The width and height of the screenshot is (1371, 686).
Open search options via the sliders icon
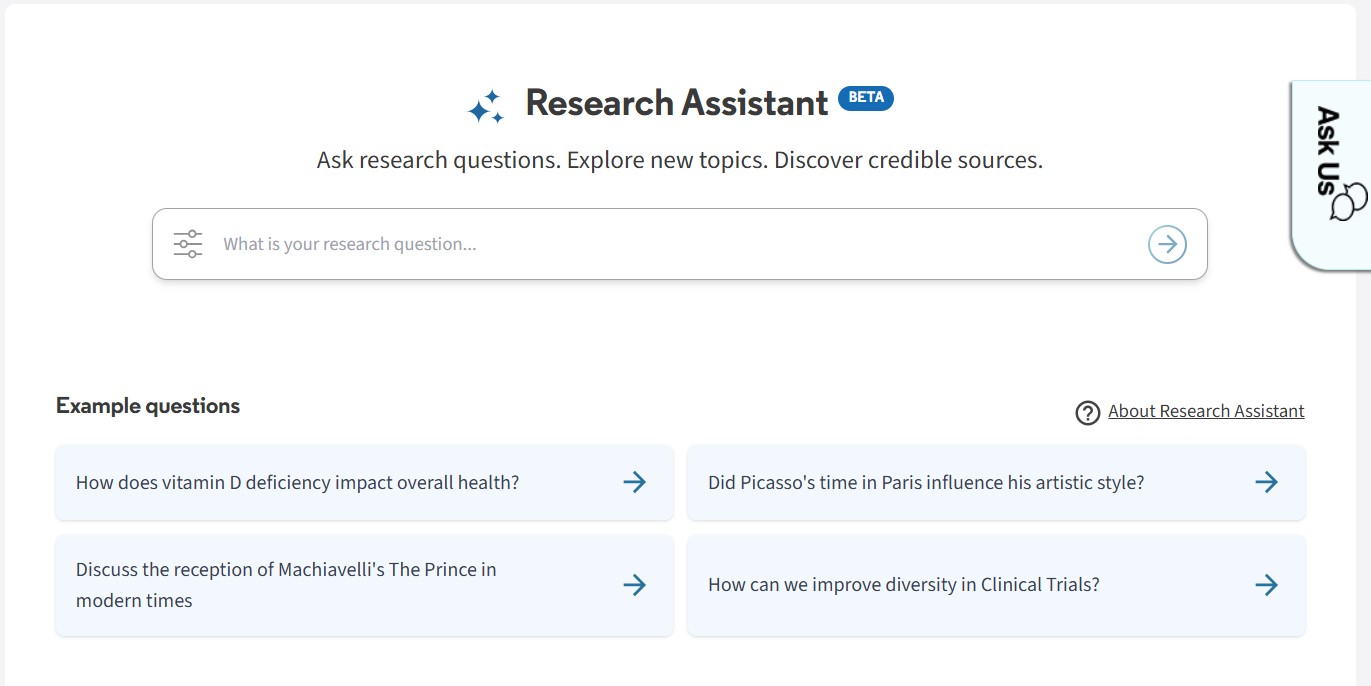click(187, 243)
